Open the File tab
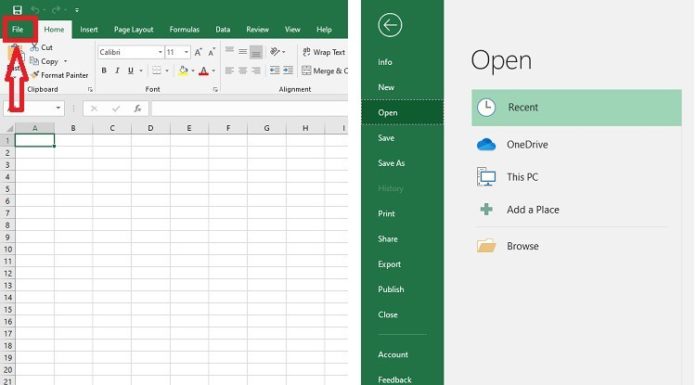 (x=18, y=29)
